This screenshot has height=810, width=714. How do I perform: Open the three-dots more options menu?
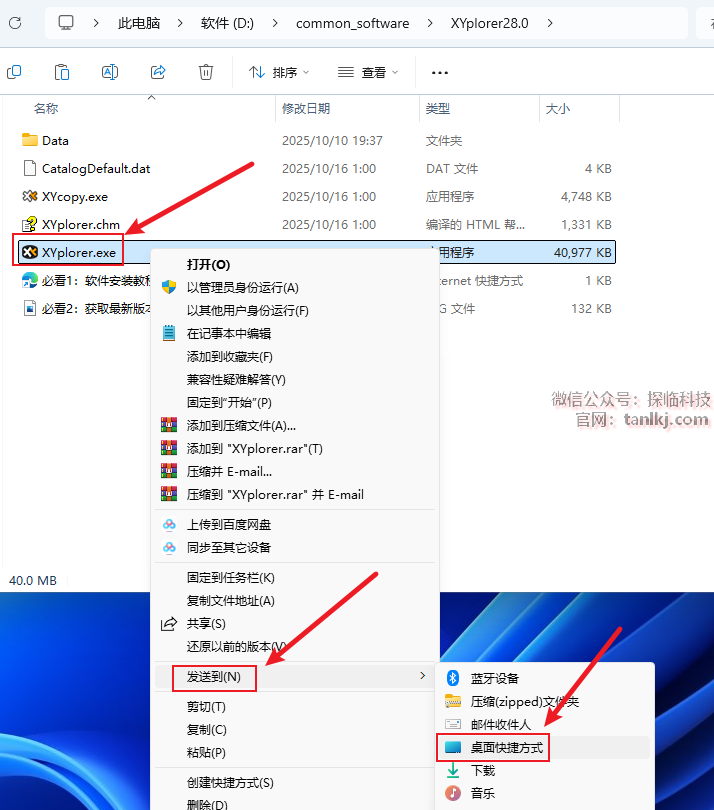point(440,73)
